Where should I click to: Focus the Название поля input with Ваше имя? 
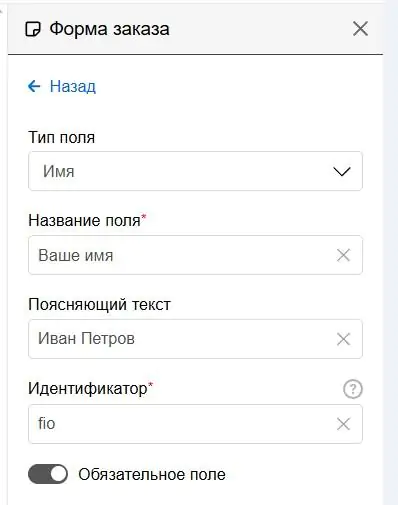tap(195, 255)
